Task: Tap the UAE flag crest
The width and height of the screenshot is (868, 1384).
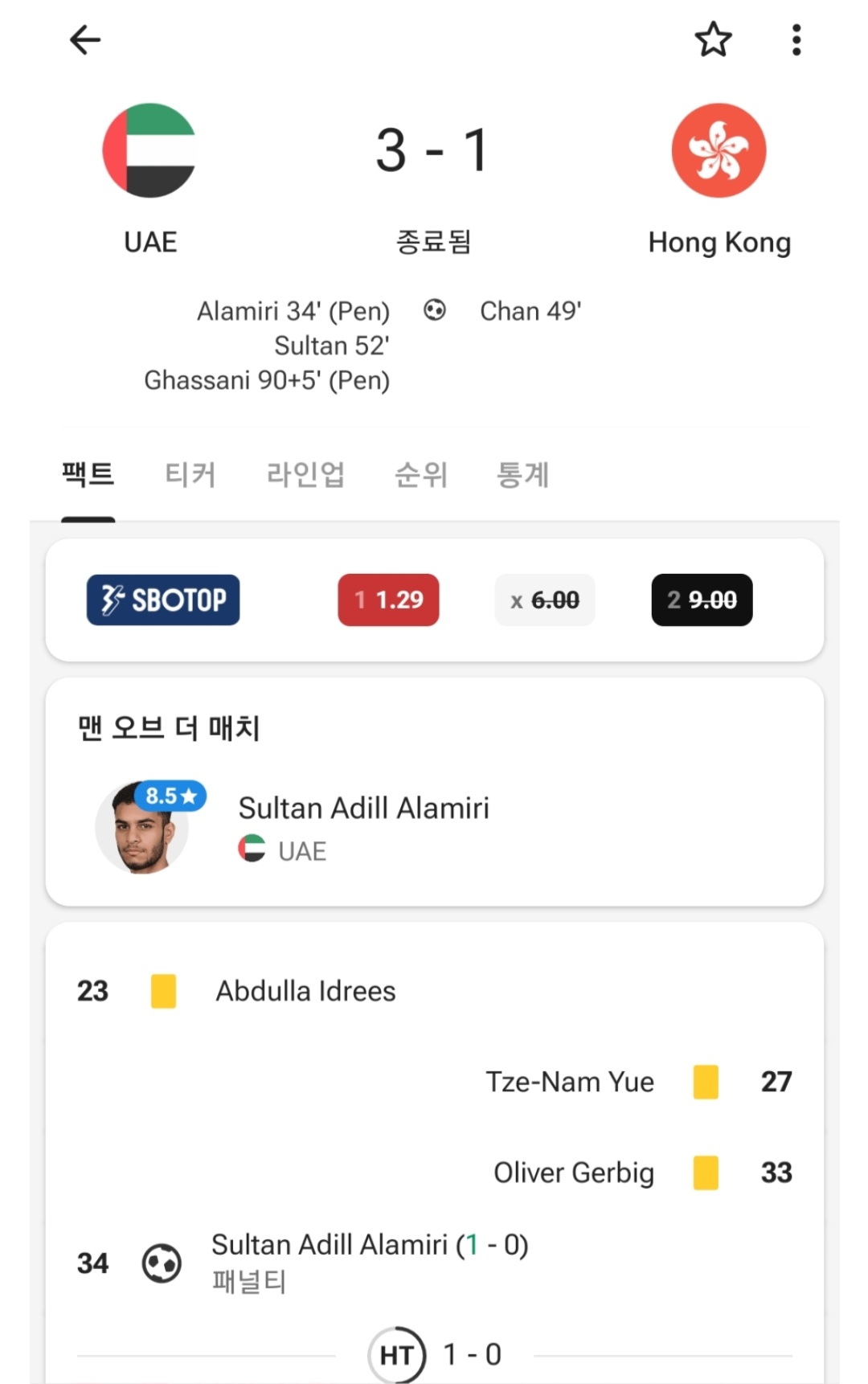Action: (149, 150)
